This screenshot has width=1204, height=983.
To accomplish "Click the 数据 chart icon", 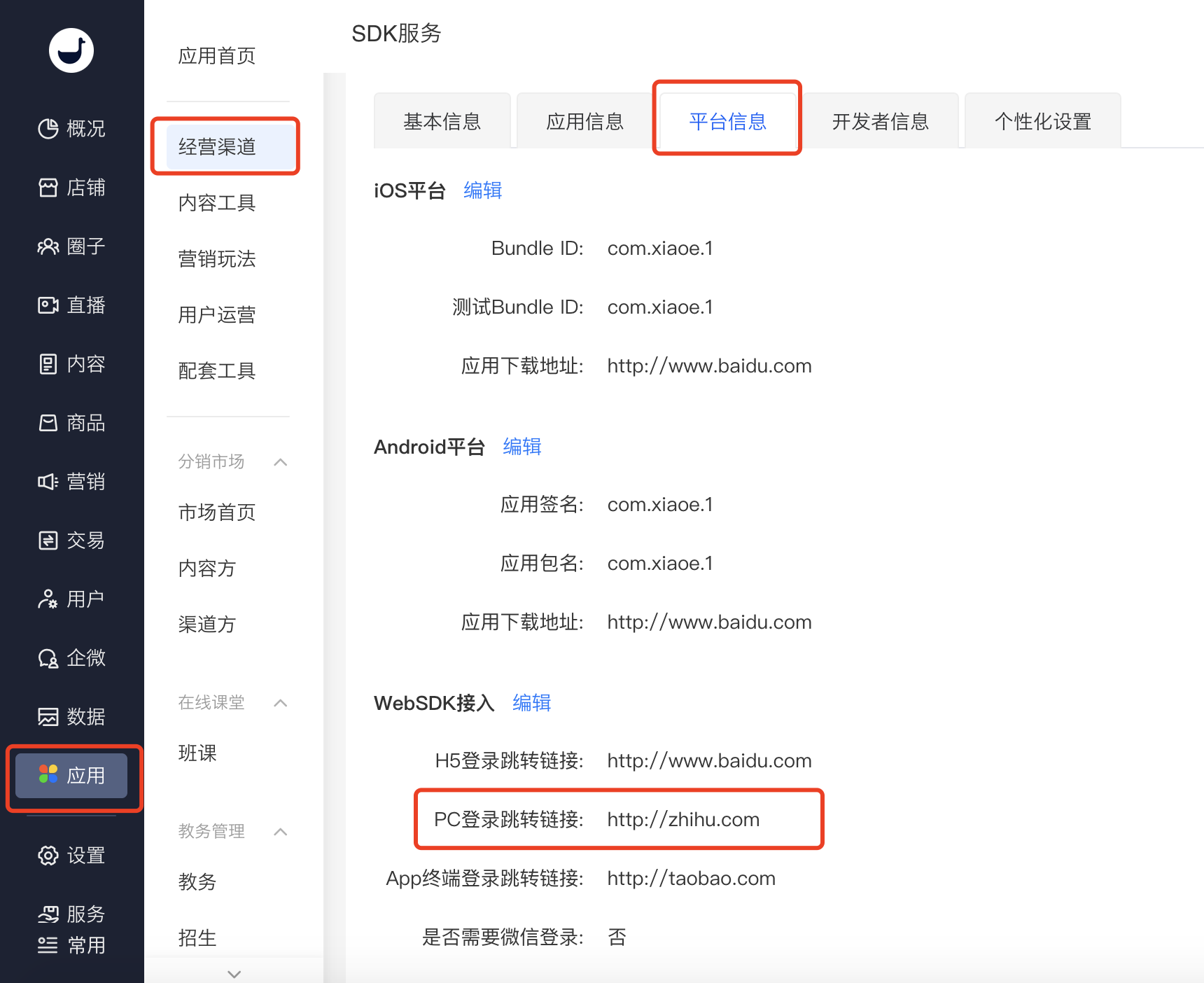I will tap(48, 717).
